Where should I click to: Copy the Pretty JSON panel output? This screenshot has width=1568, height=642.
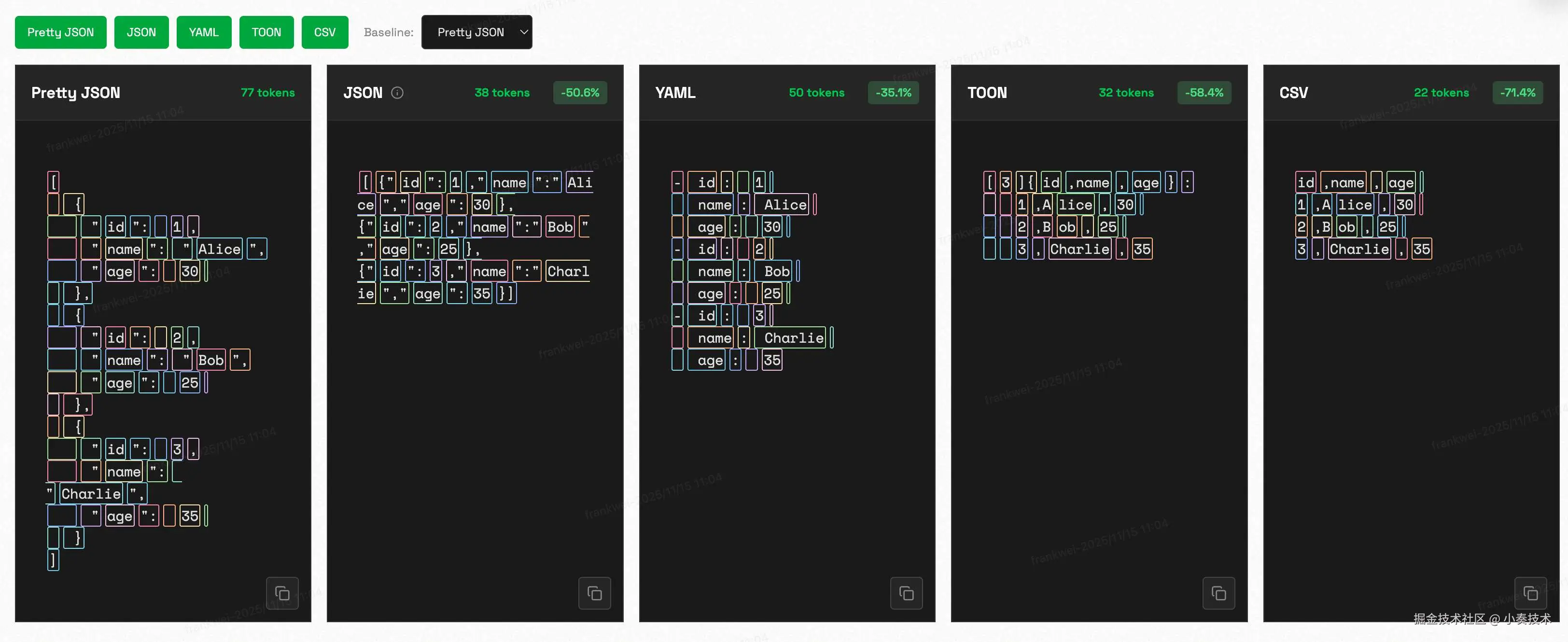(282, 593)
